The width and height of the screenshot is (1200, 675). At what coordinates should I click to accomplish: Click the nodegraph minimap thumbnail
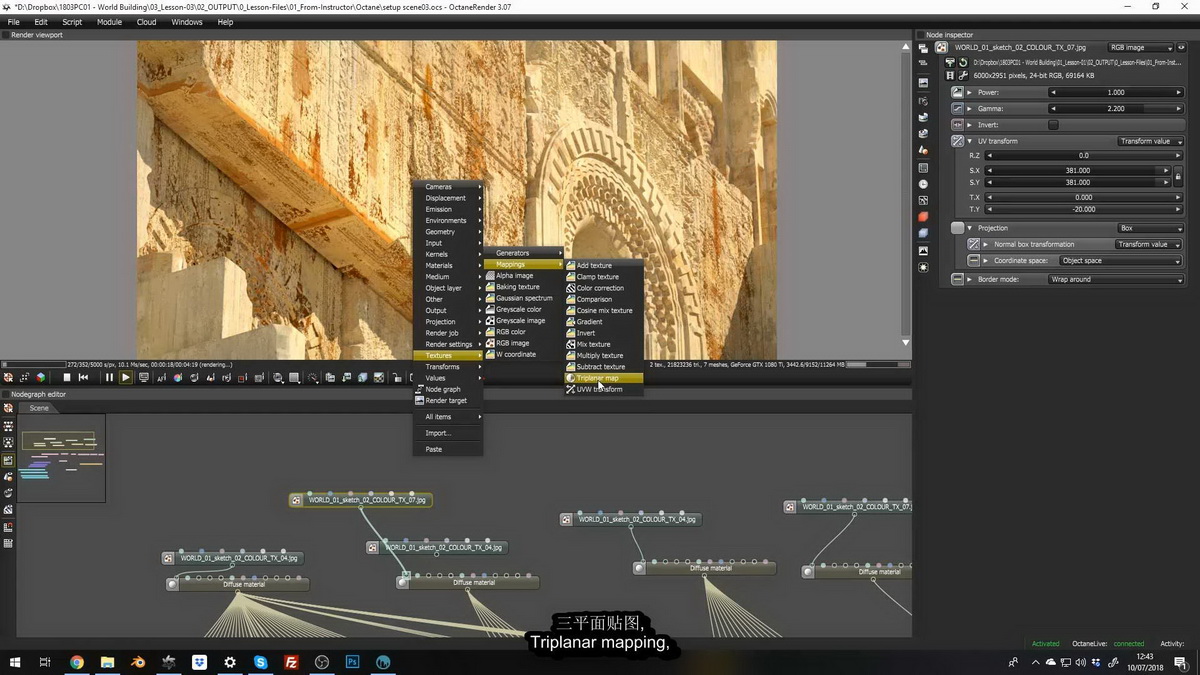pos(61,458)
